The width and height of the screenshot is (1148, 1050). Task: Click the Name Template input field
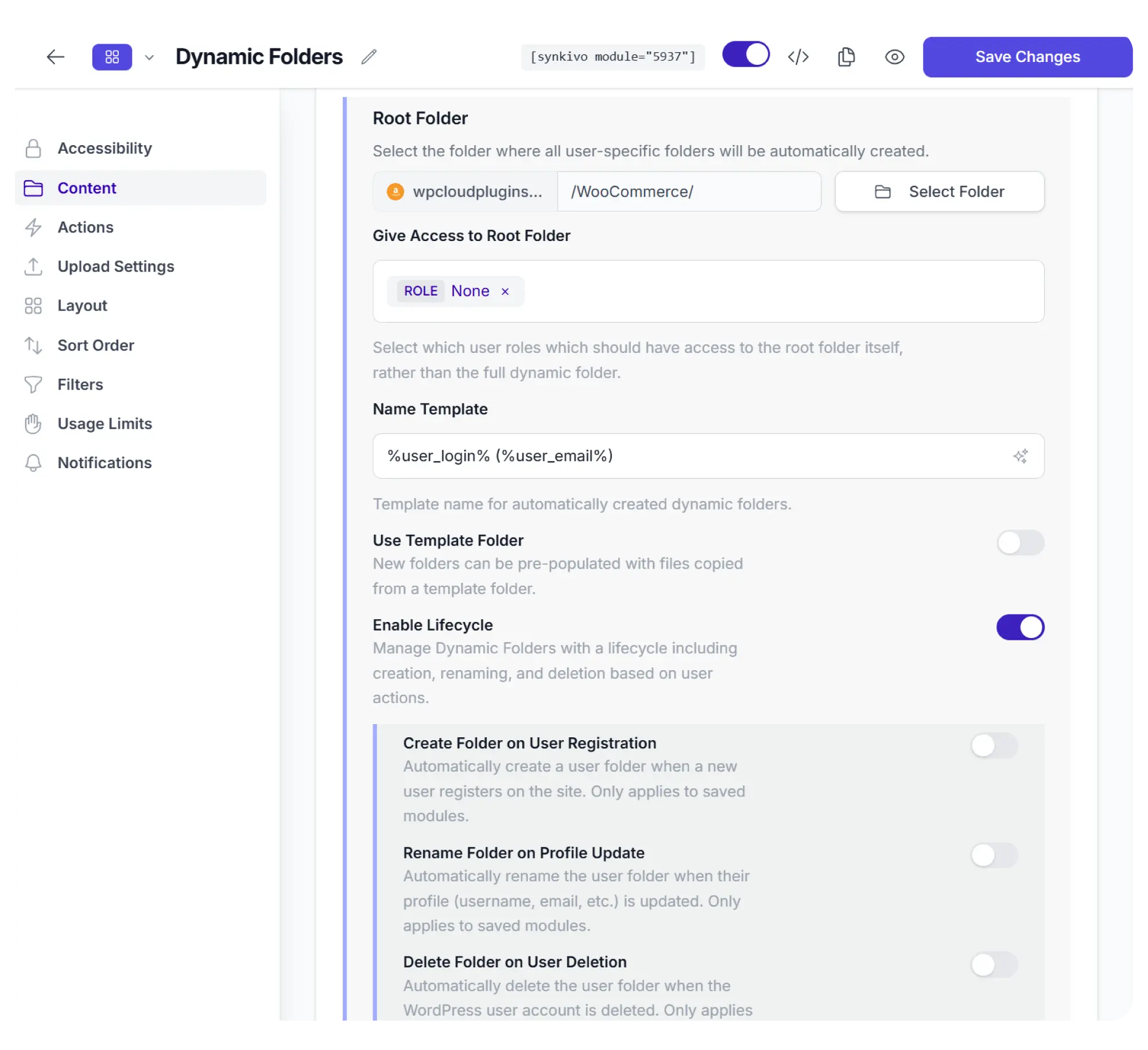[708, 456]
